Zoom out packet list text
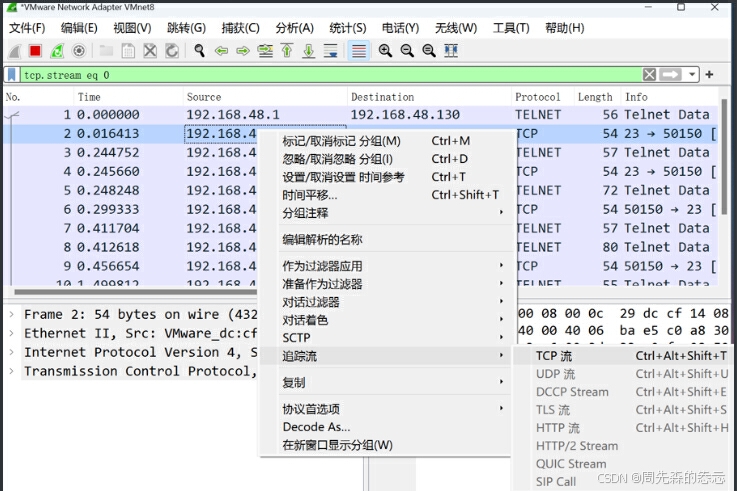This screenshot has height=491, width=737. [x=407, y=51]
